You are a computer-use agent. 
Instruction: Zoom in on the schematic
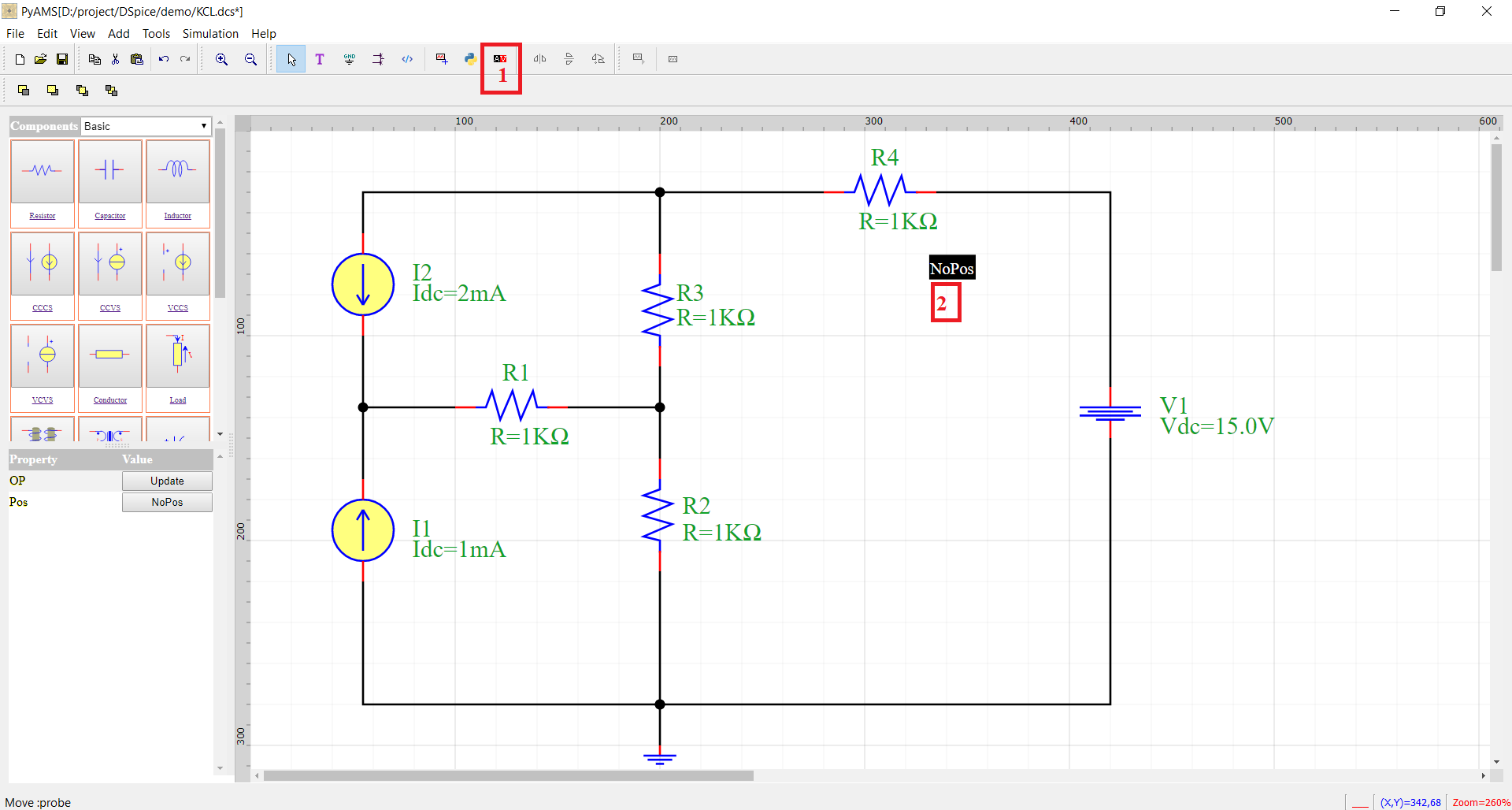tap(222, 59)
